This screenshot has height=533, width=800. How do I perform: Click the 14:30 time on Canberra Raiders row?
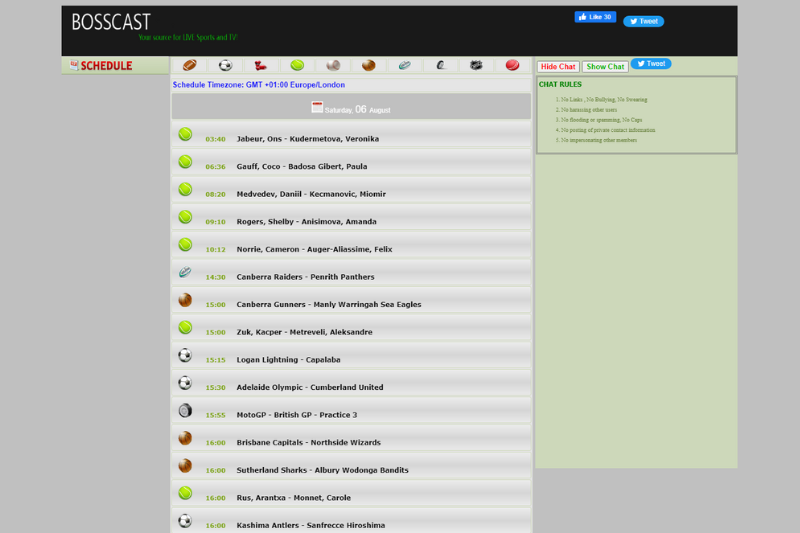tap(215, 277)
